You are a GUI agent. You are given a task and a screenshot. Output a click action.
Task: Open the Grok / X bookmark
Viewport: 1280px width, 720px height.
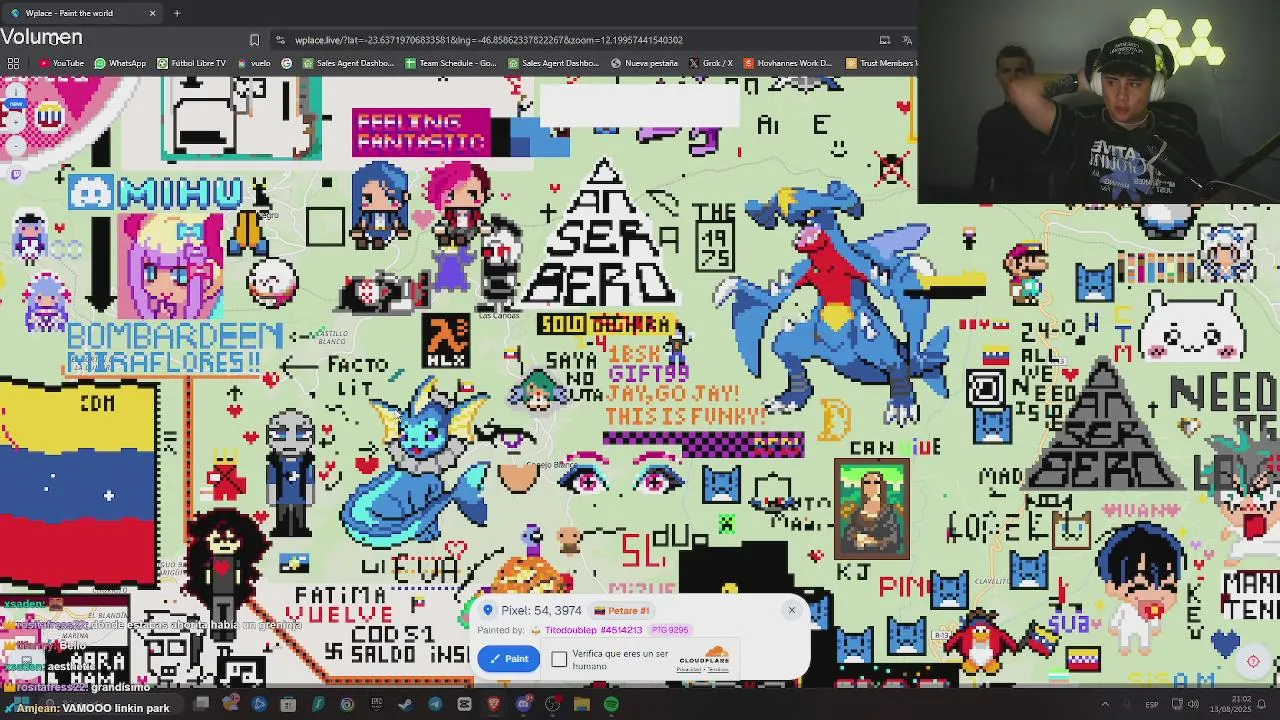point(711,63)
